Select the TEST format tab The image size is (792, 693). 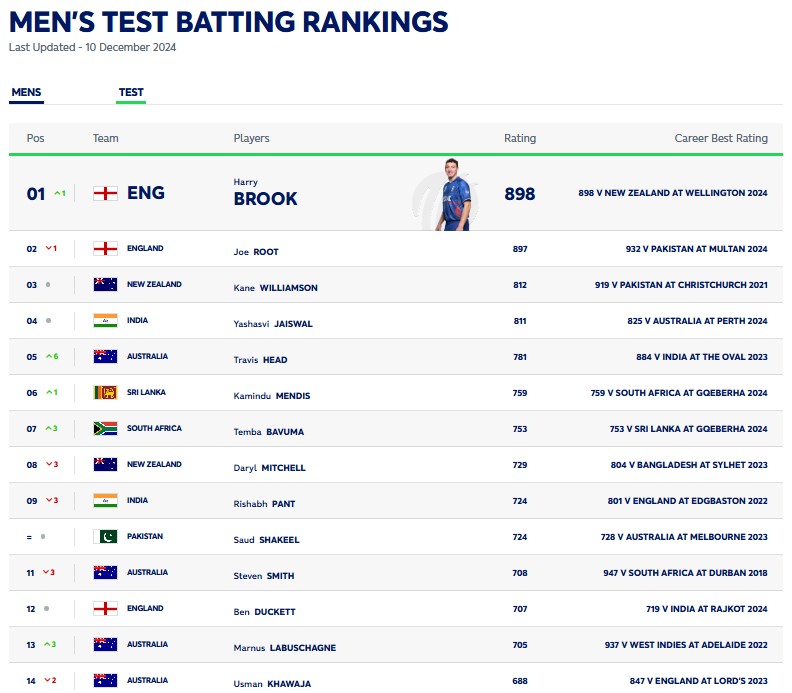tap(131, 93)
